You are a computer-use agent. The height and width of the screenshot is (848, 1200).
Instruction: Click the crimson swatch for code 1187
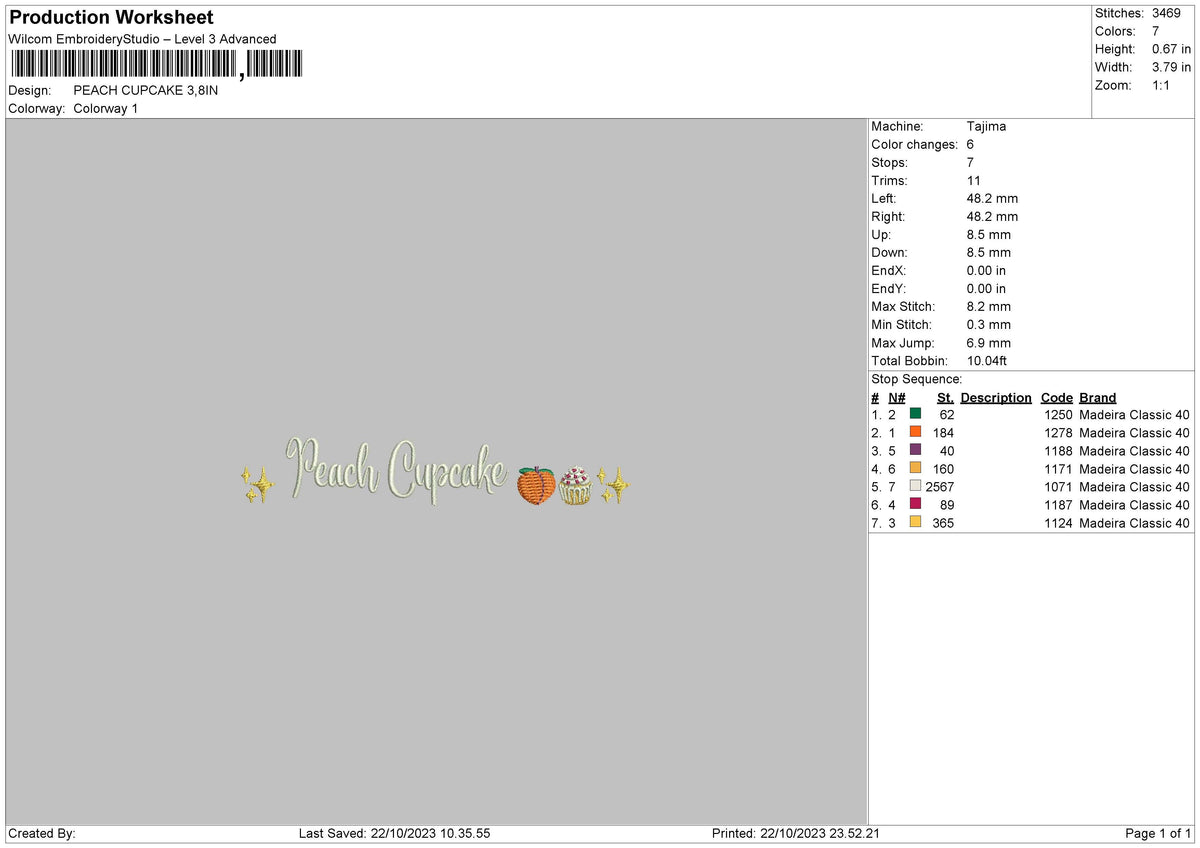[915, 504]
